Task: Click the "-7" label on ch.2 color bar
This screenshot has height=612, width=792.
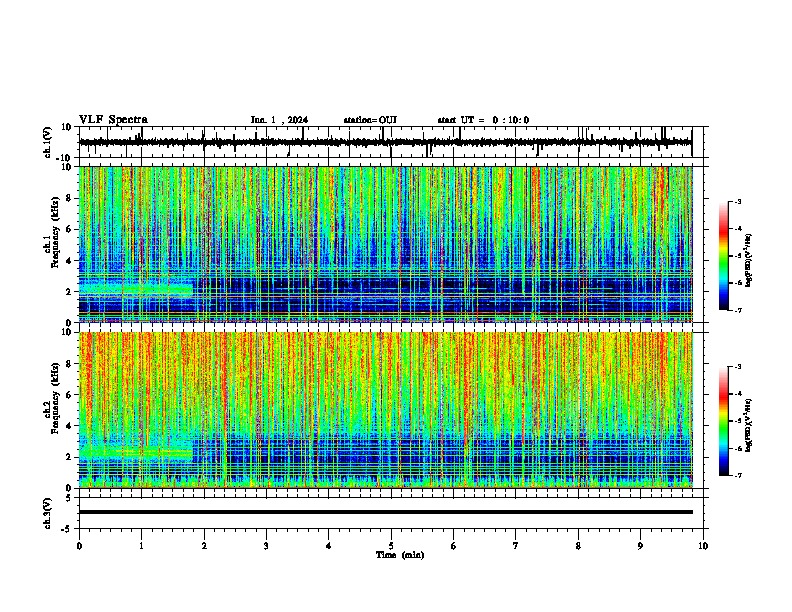Action: (738, 476)
